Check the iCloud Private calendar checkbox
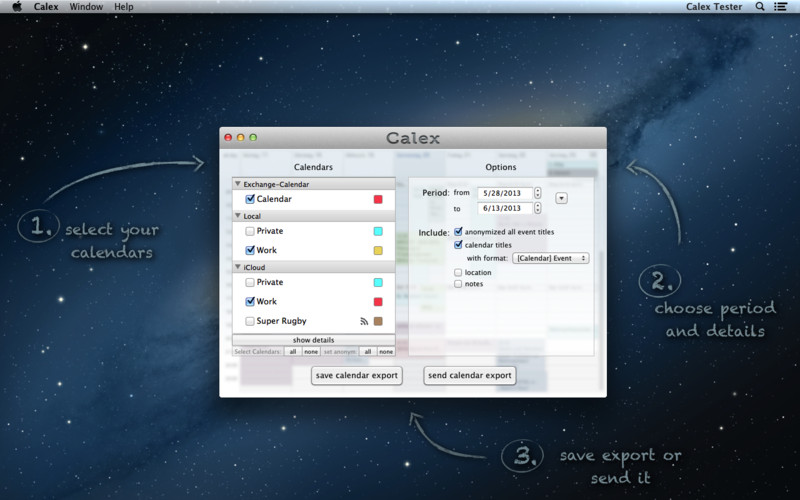This screenshot has height=500, width=800. click(x=250, y=282)
